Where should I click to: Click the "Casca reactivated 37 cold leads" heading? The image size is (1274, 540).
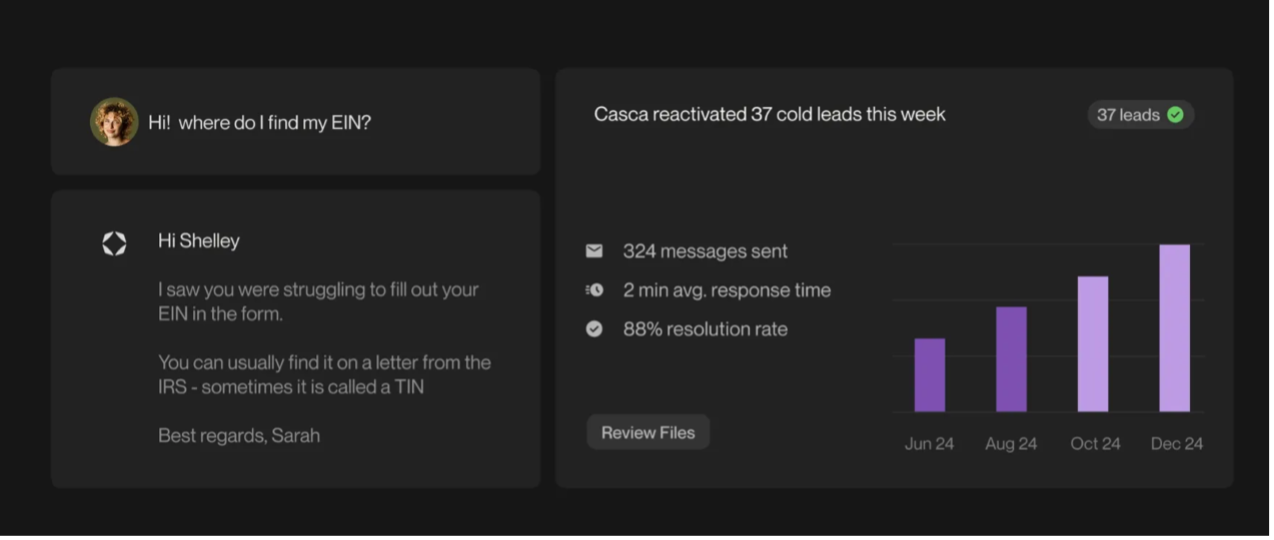click(x=769, y=114)
